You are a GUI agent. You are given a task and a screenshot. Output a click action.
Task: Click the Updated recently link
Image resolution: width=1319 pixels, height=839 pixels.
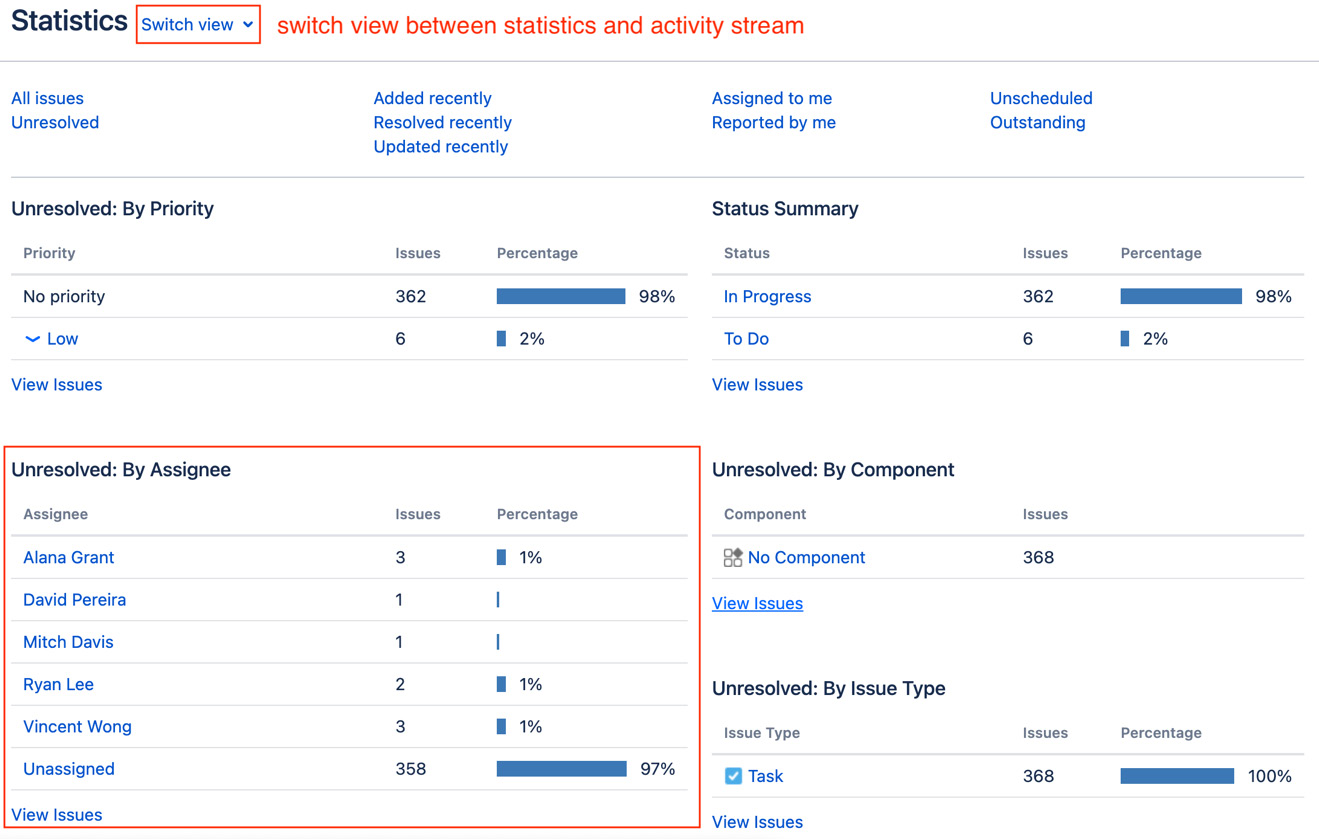click(440, 146)
